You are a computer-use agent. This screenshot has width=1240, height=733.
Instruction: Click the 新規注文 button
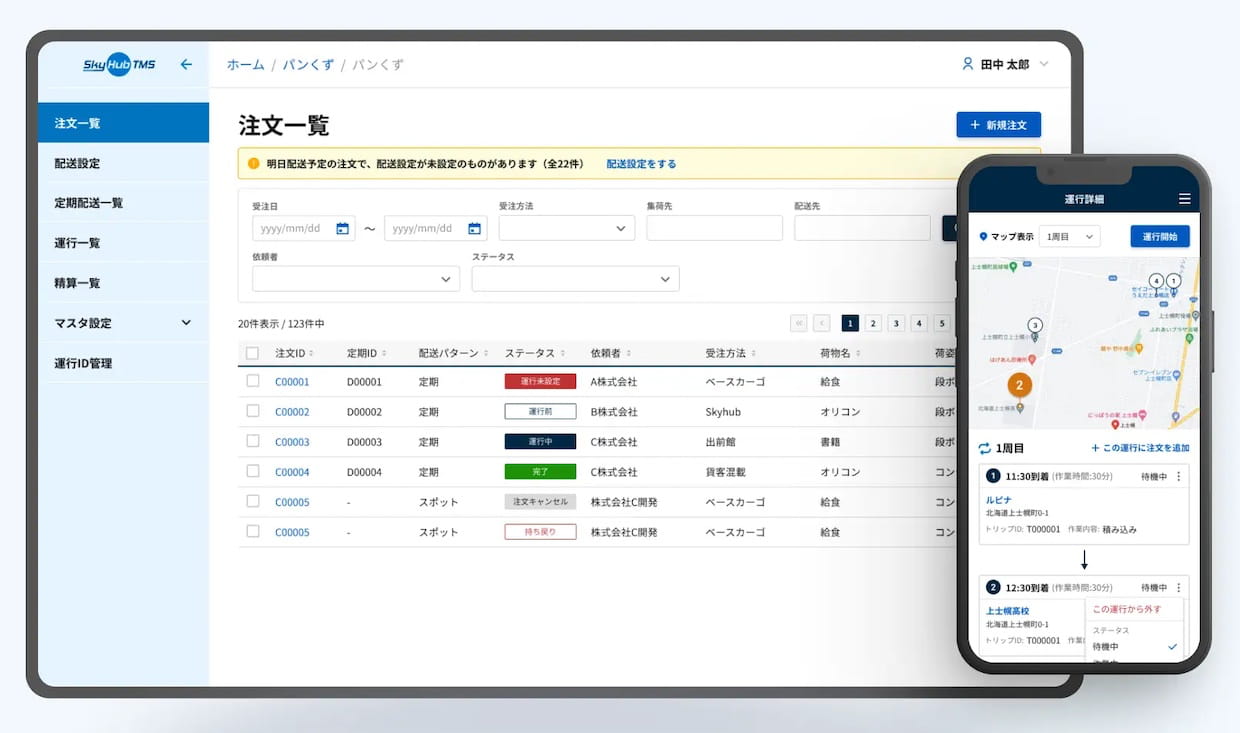tap(998, 125)
